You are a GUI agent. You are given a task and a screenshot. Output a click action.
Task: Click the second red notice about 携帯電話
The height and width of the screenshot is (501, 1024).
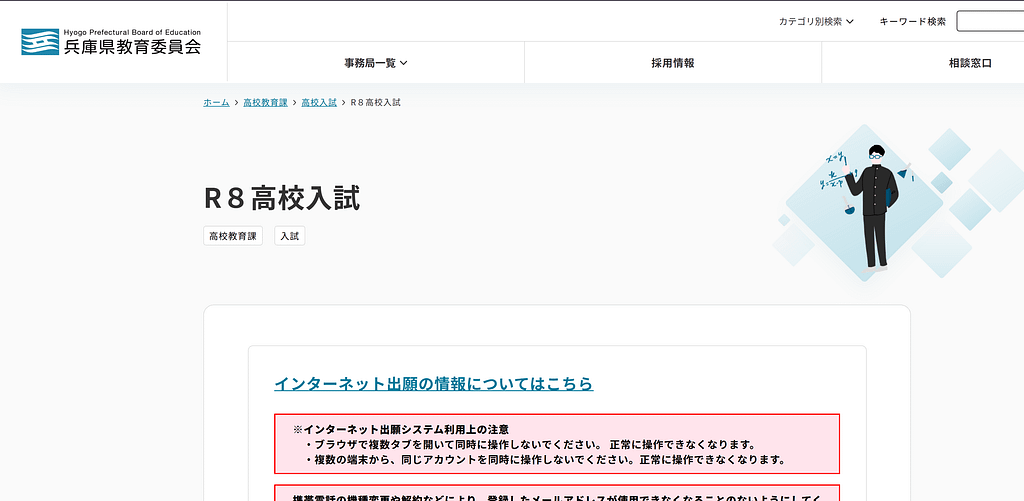pyautogui.click(x=556, y=493)
